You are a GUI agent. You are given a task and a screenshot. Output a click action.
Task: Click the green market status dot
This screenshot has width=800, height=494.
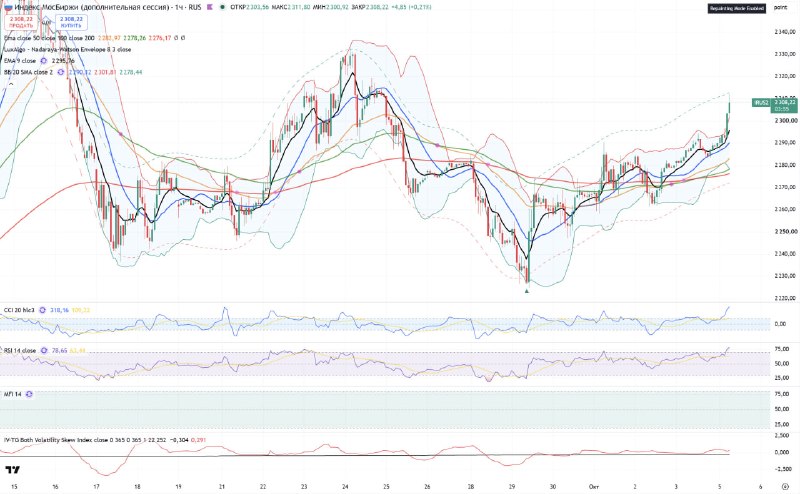click(222, 7)
